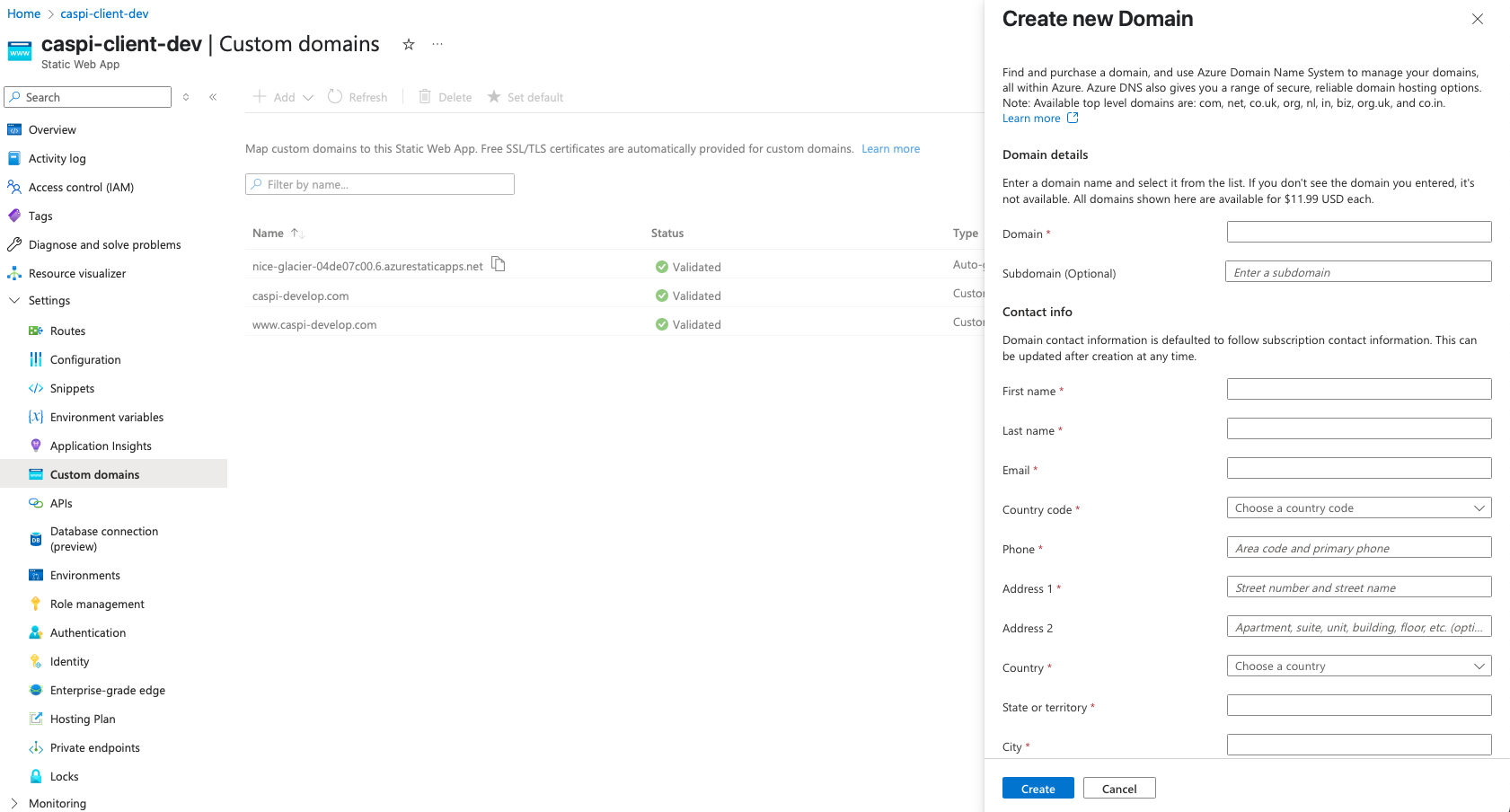Image resolution: width=1510 pixels, height=812 pixels.
Task: Open Application Insights lightbulb icon
Action: tap(36, 446)
